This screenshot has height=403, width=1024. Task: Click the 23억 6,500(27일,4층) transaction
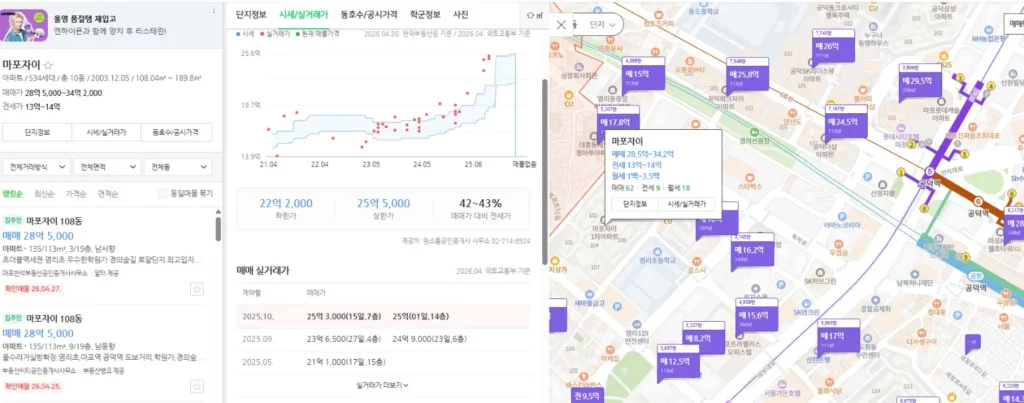point(344,339)
